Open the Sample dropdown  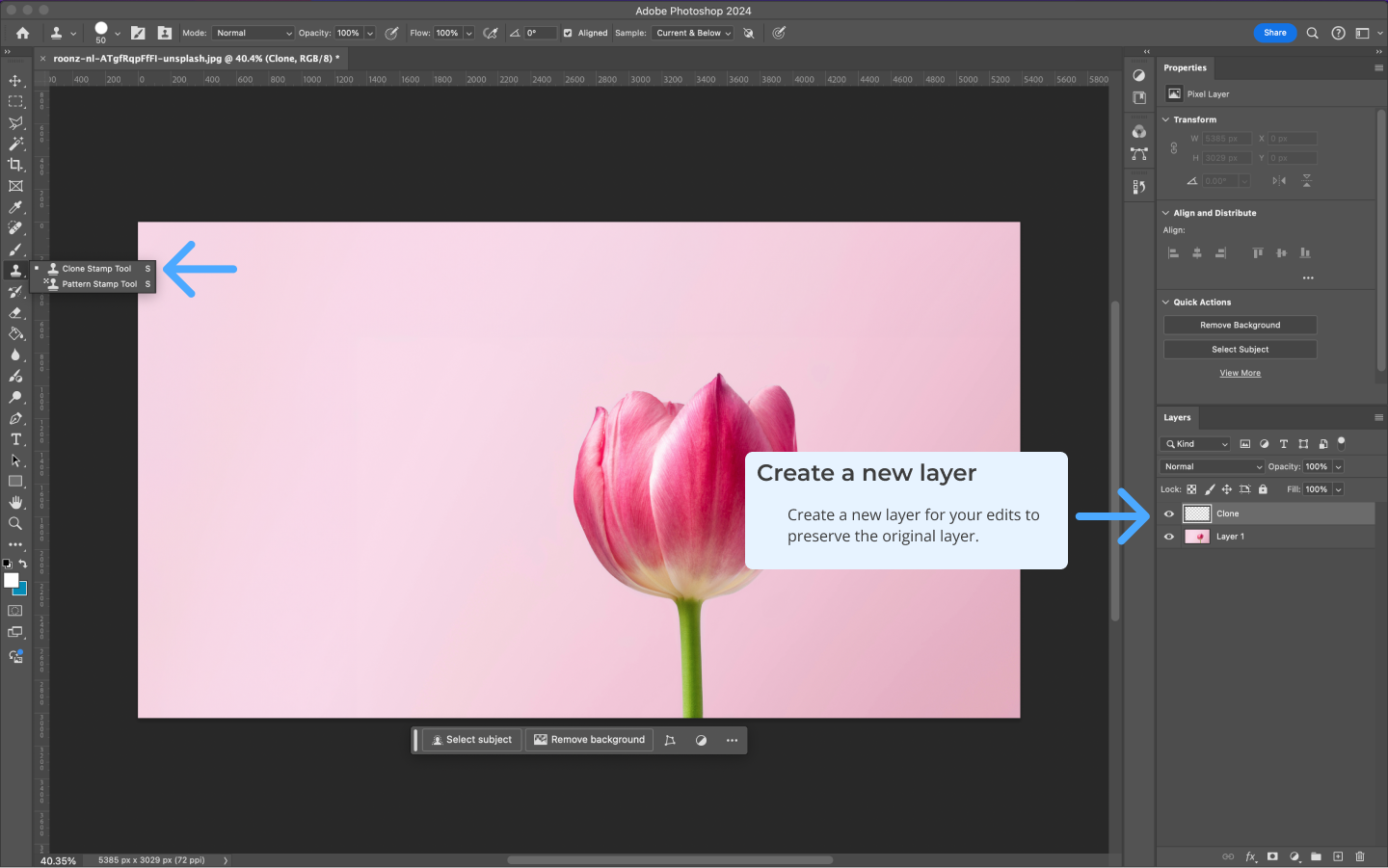click(693, 33)
